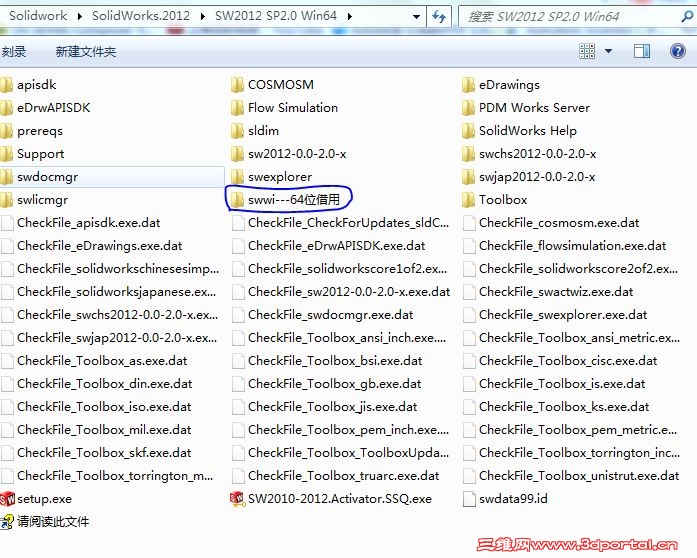This screenshot has width=697, height=558.
Task: Select CheckFile_Toolbox_jis.exe.dat
Action: 325,407
